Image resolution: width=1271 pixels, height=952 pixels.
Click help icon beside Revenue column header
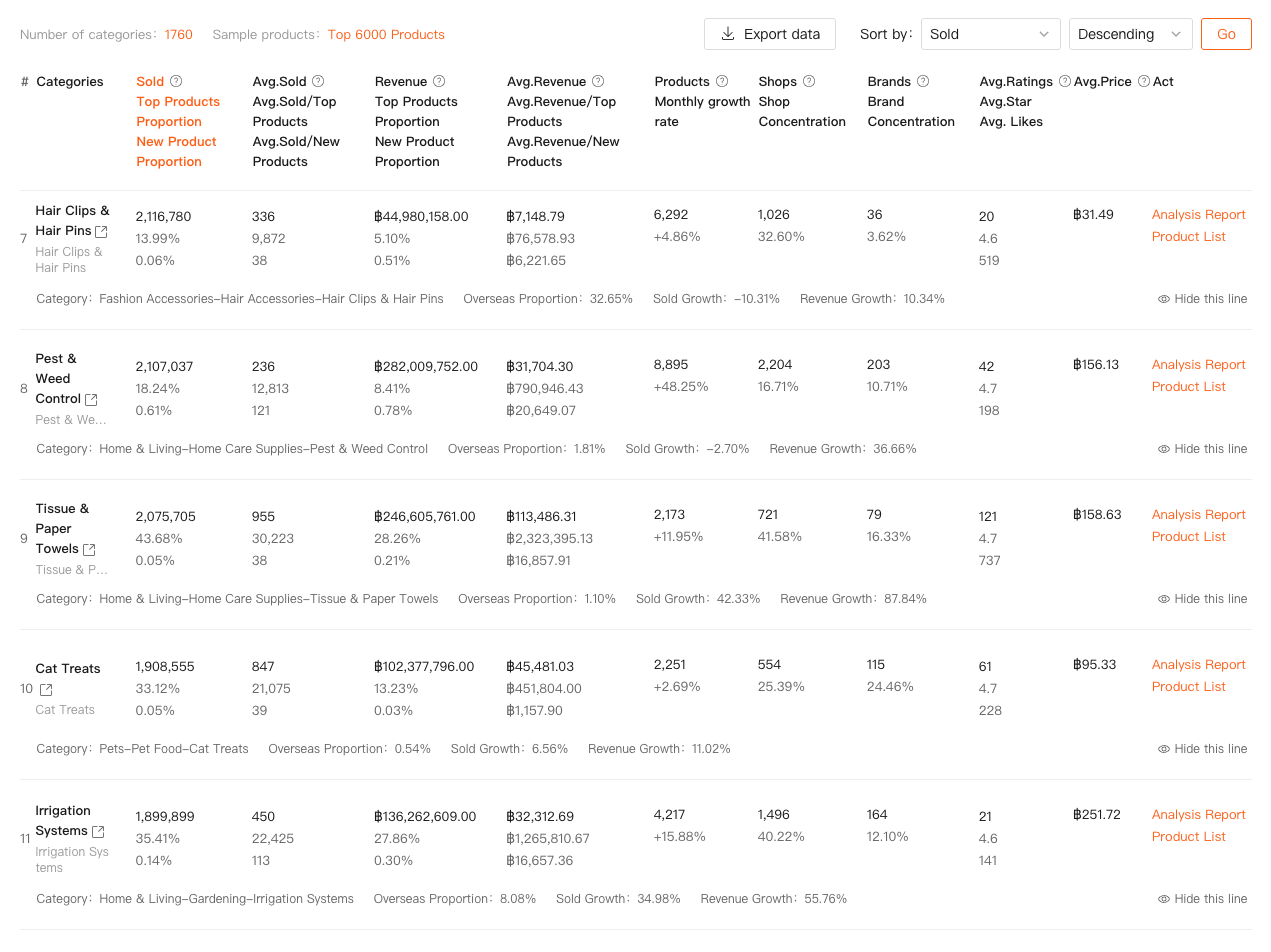point(439,81)
